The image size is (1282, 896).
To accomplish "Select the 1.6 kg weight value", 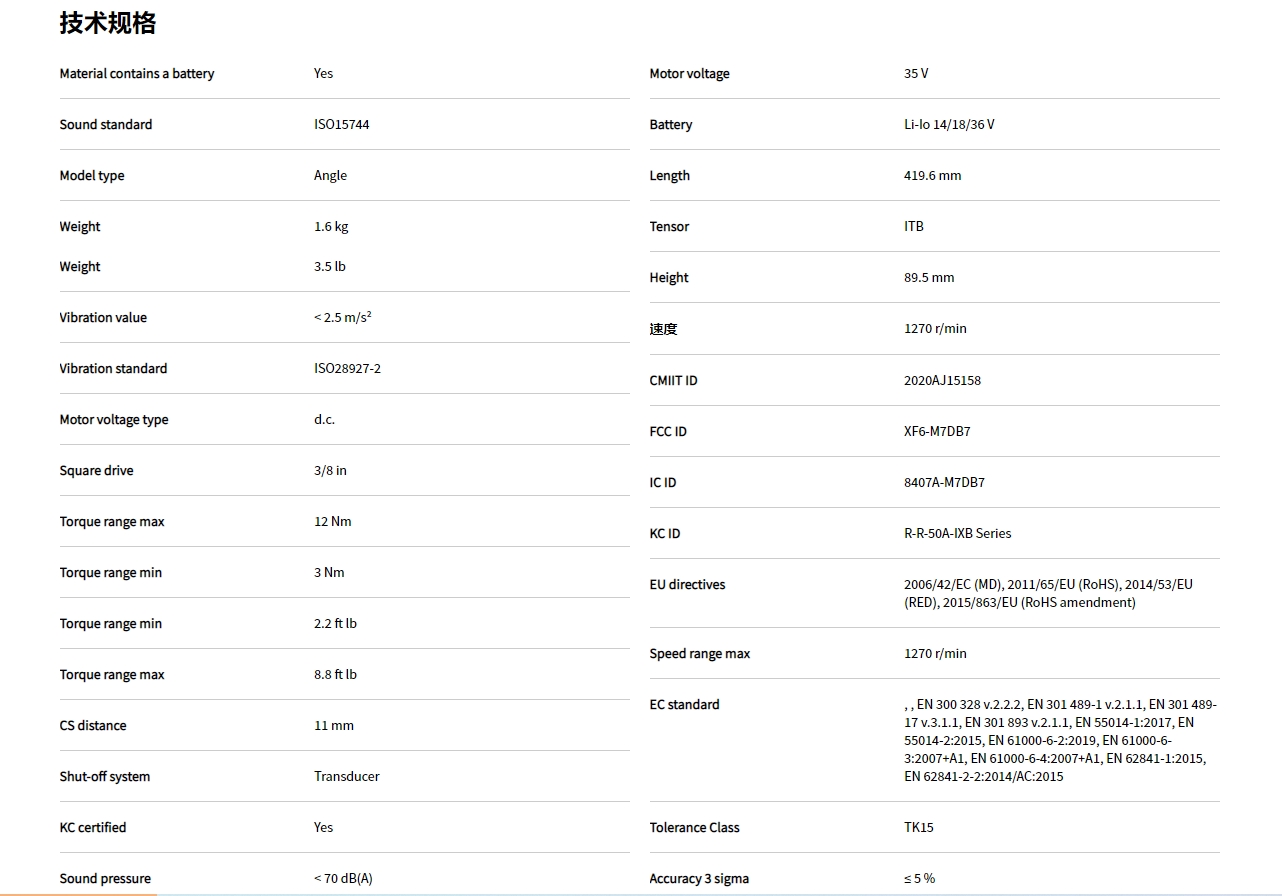I will tap(331, 227).
